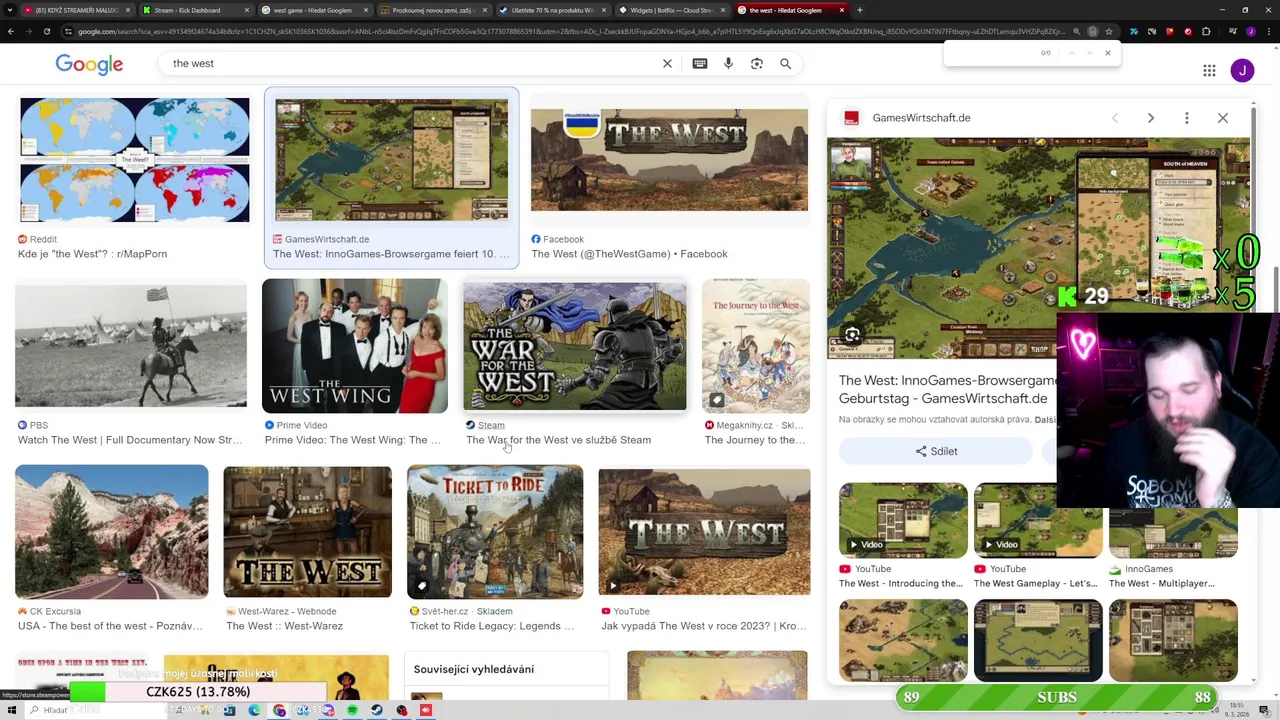Viewport: 1280px width, 720px height.
Task: Open the Google apps grid
Action: coord(1209,70)
